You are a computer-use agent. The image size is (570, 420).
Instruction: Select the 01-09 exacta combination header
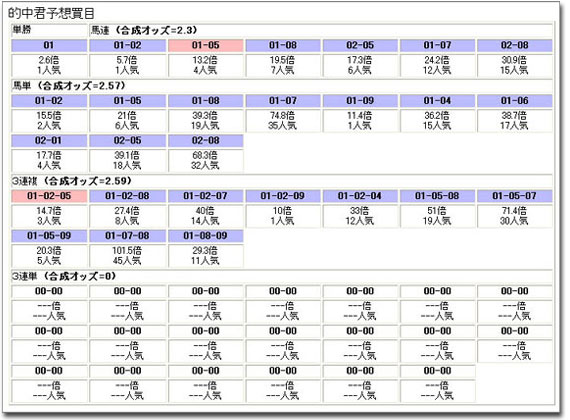pos(360,101)
